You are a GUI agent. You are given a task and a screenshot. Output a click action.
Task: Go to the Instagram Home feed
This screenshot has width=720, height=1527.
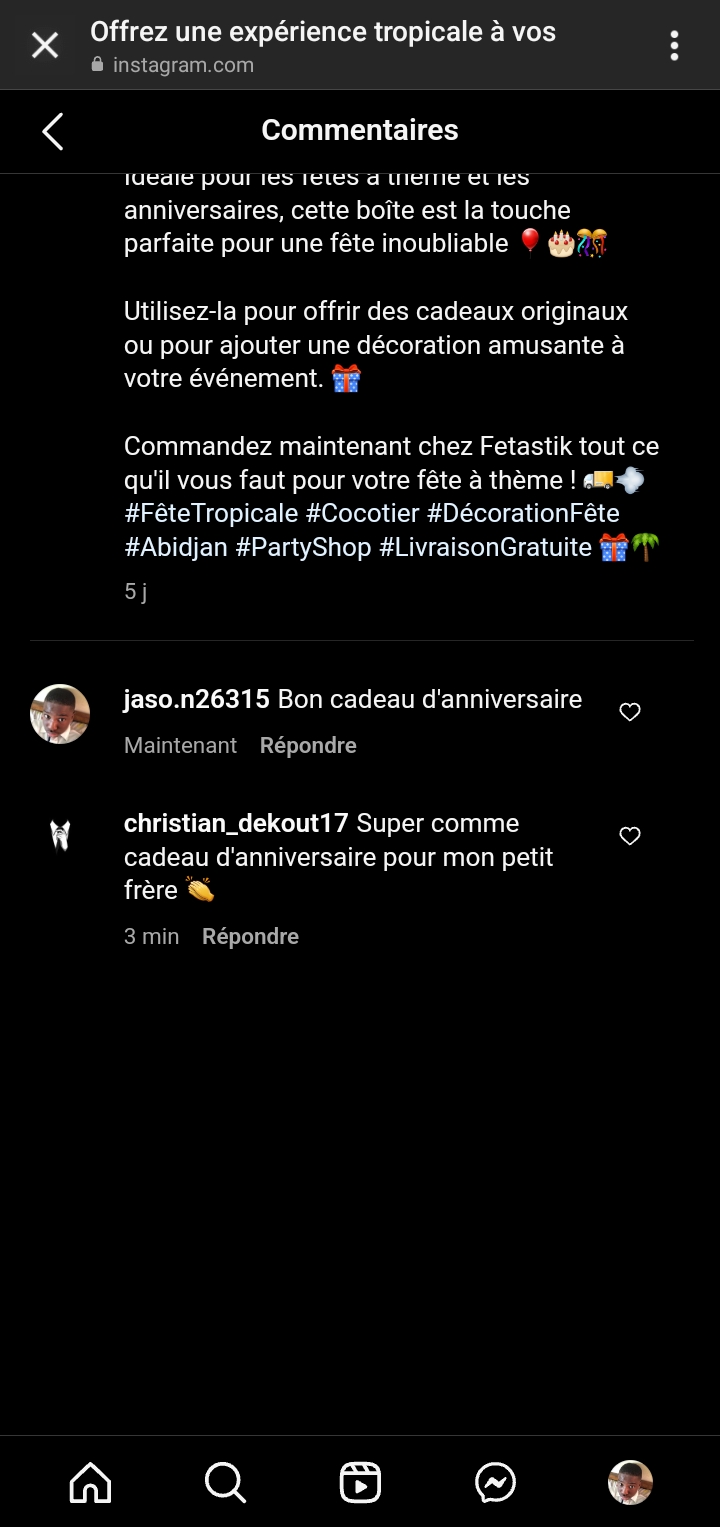pos(90,1482)
